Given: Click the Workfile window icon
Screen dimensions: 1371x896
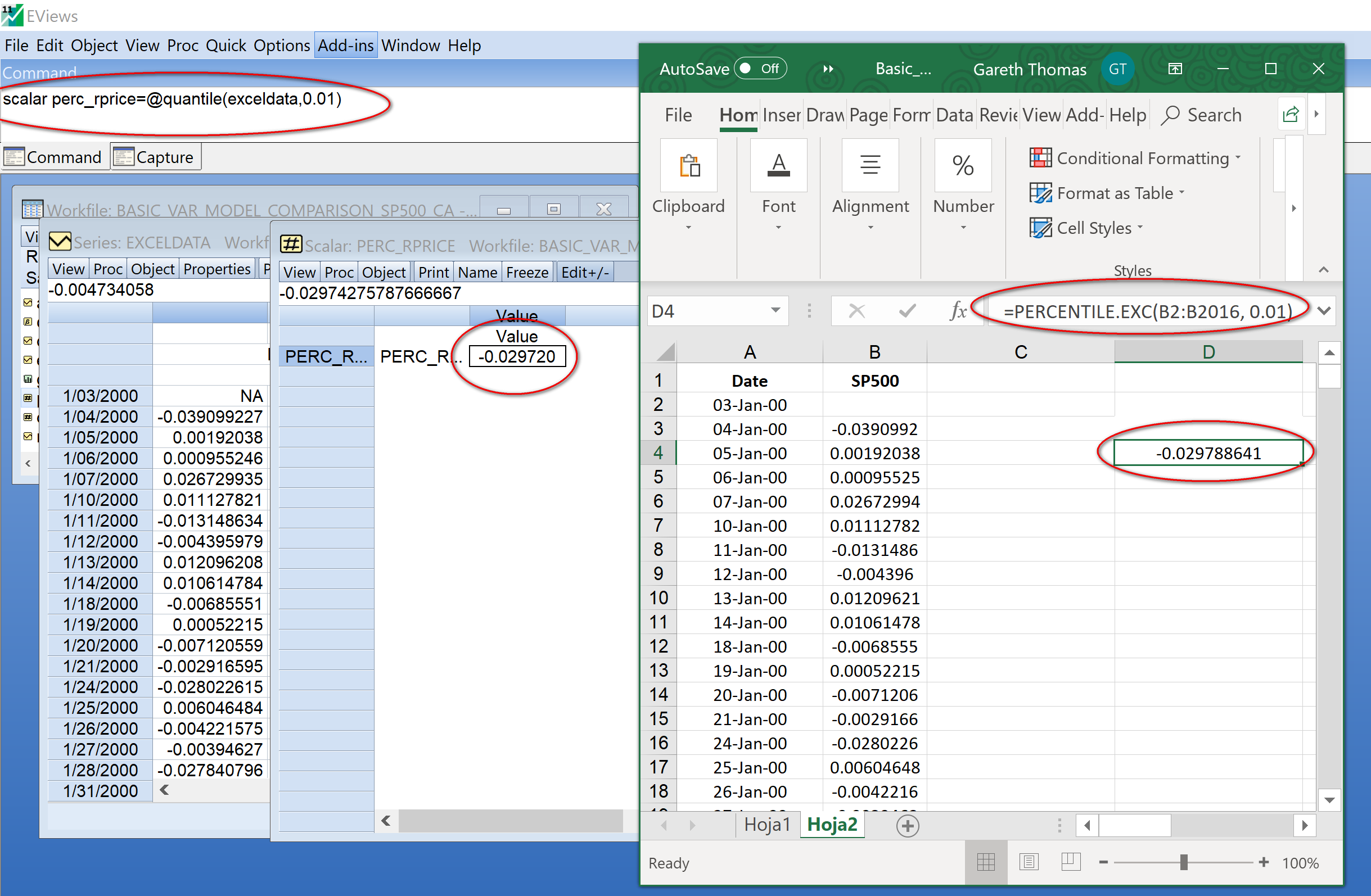Looking at the screenshot, I should pos(32,209).
